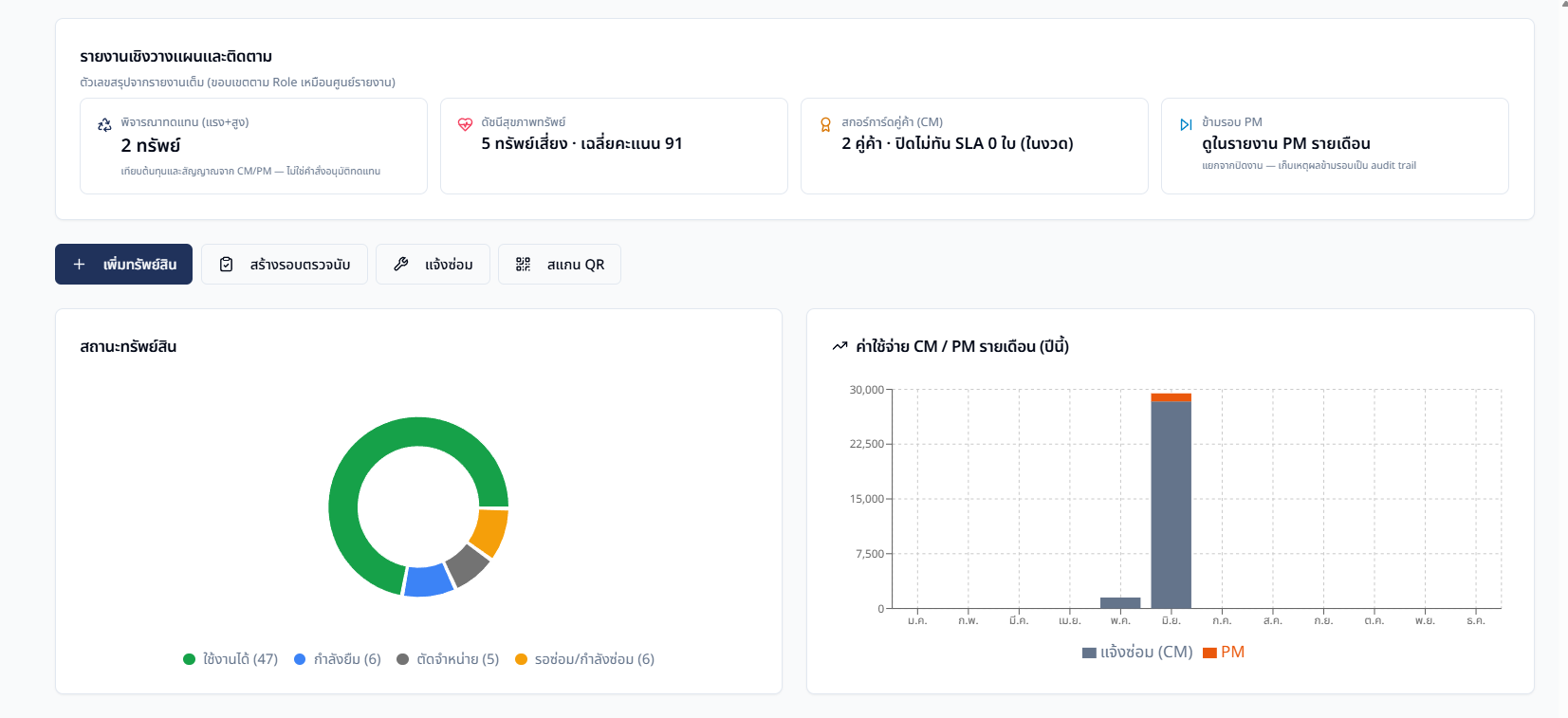
Task: Click the small May CM bar
Action: [x=1120, y=602]
